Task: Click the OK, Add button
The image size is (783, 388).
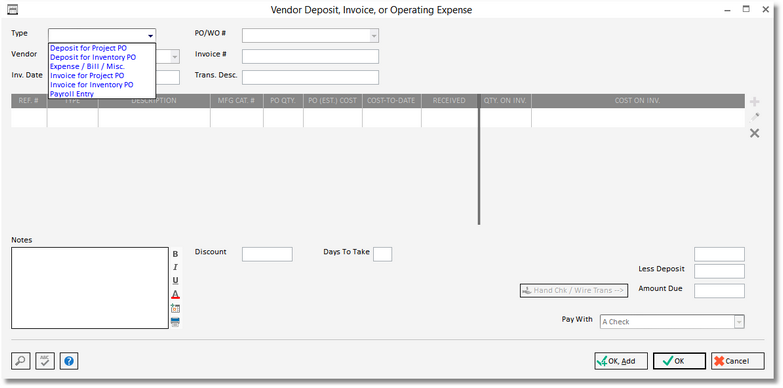Action: tap(621, 361)
